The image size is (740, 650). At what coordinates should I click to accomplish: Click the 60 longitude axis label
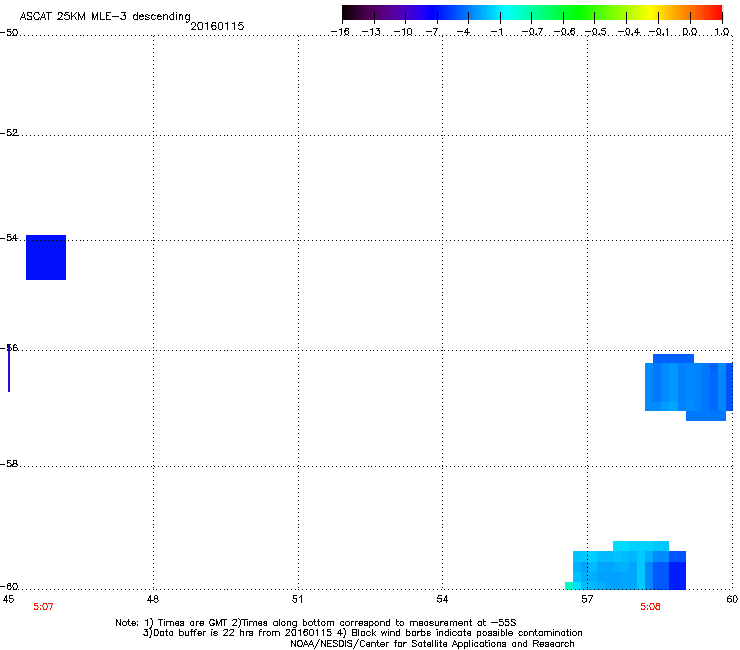732,599
